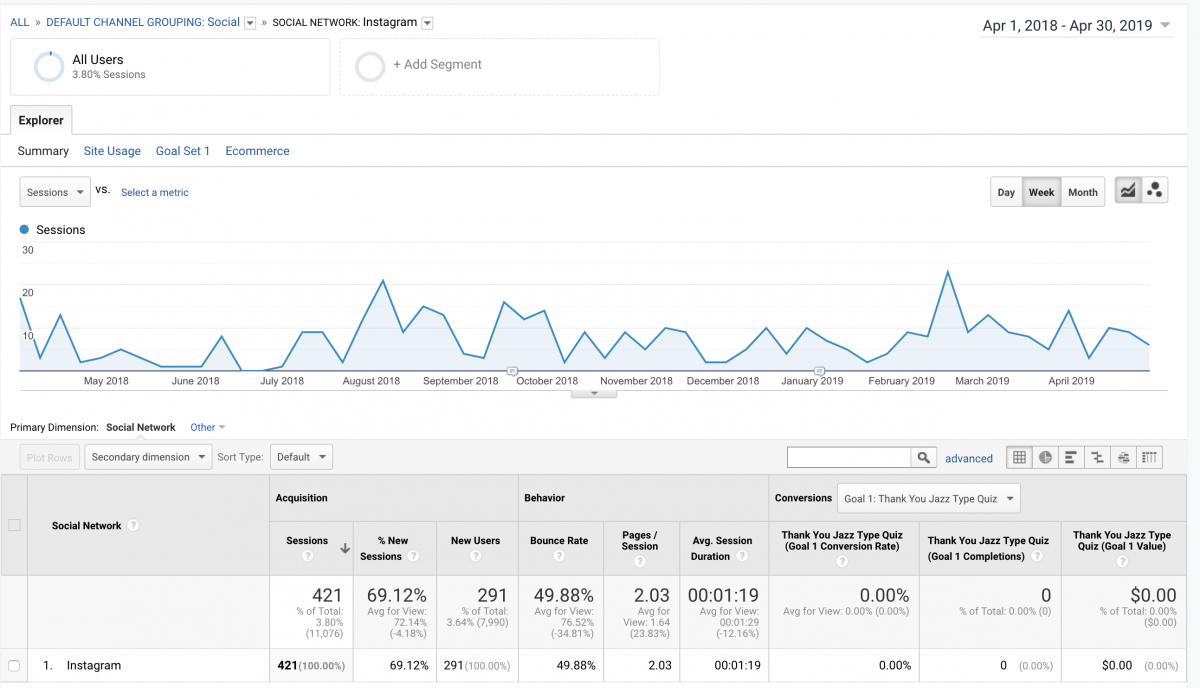The height and width of the screenshot is (688, 1200).
Task: Switch to motion chart view
Action: click(1155, 192)
